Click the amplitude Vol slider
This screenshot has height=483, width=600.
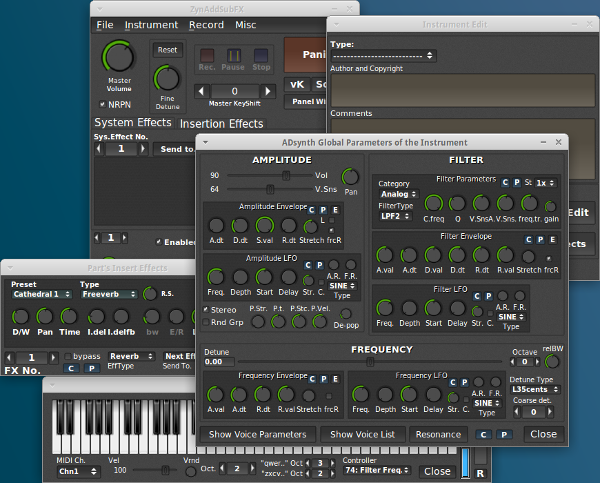269,175
